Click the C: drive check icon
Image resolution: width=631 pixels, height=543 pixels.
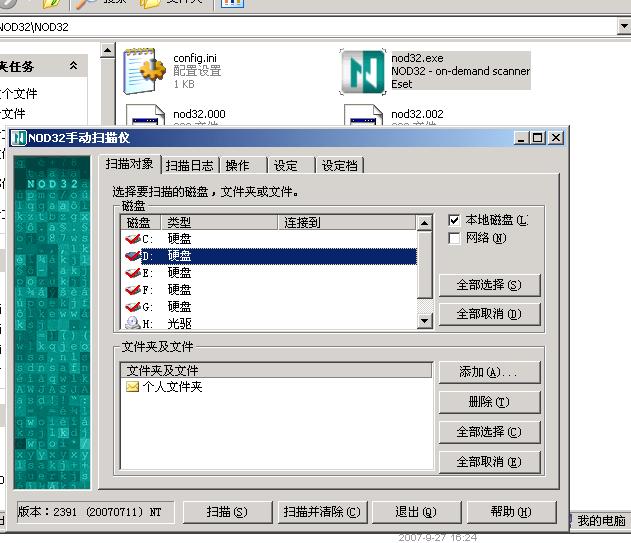[x=133, y=239]
